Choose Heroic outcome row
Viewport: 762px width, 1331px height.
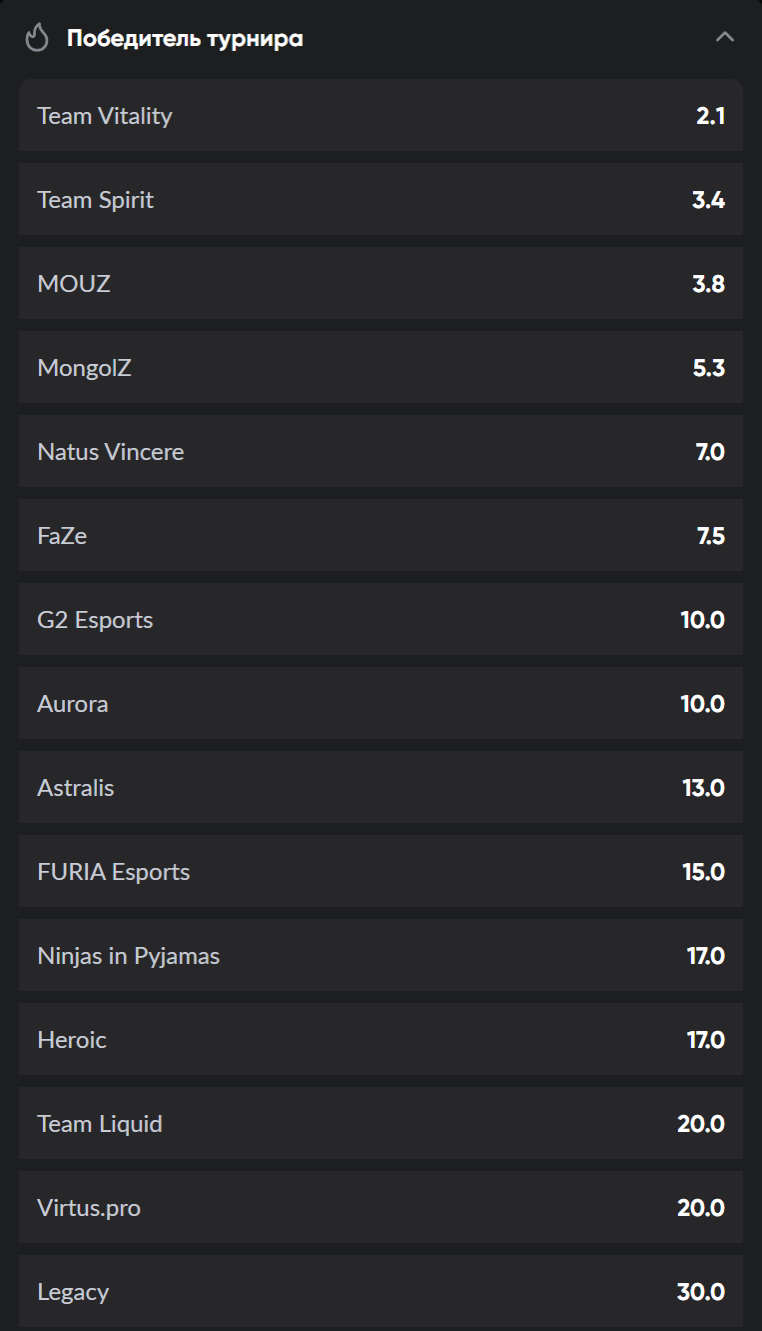[x=380, y=1040]
